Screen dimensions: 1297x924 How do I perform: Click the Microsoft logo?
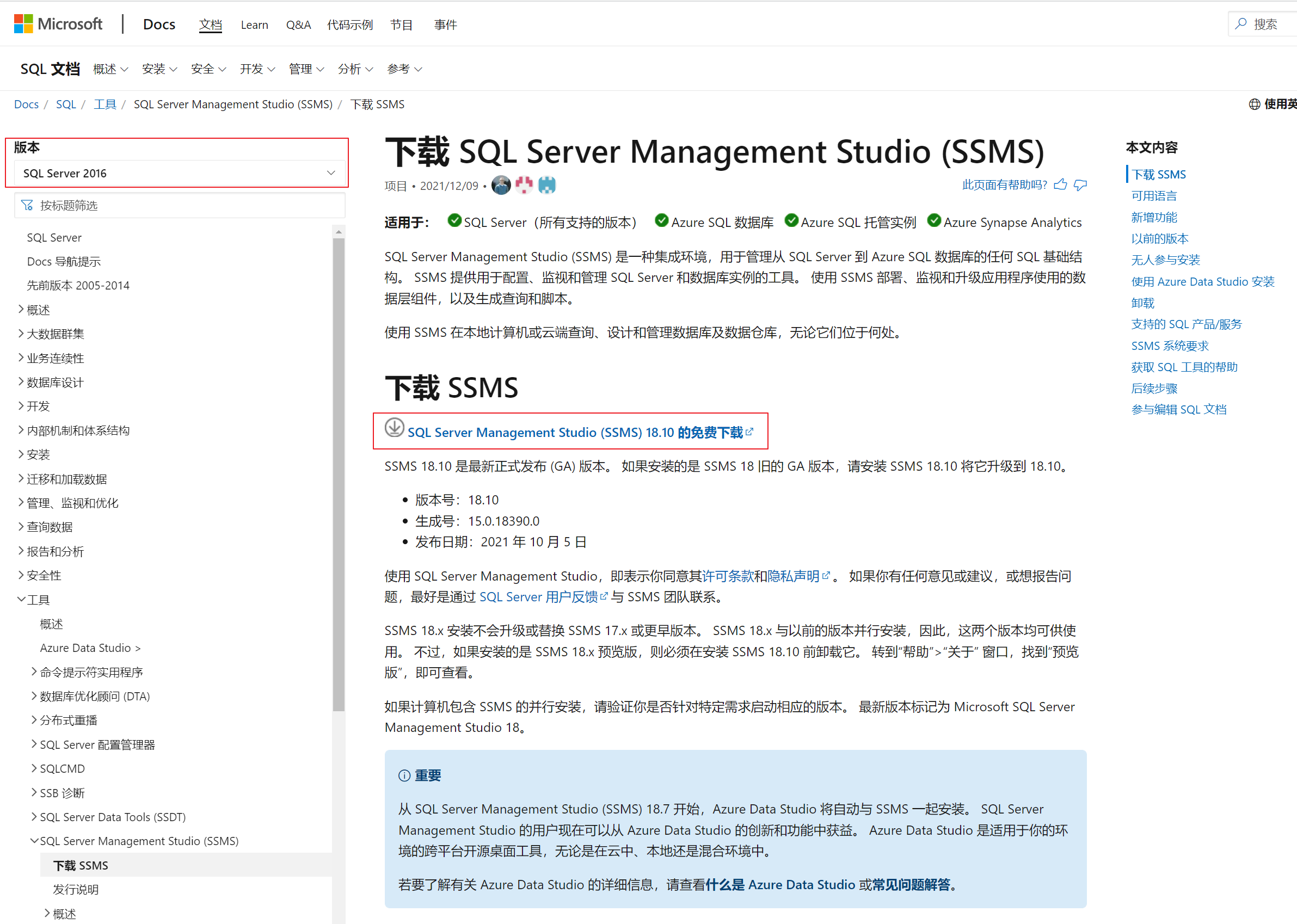tap(58, 24)
